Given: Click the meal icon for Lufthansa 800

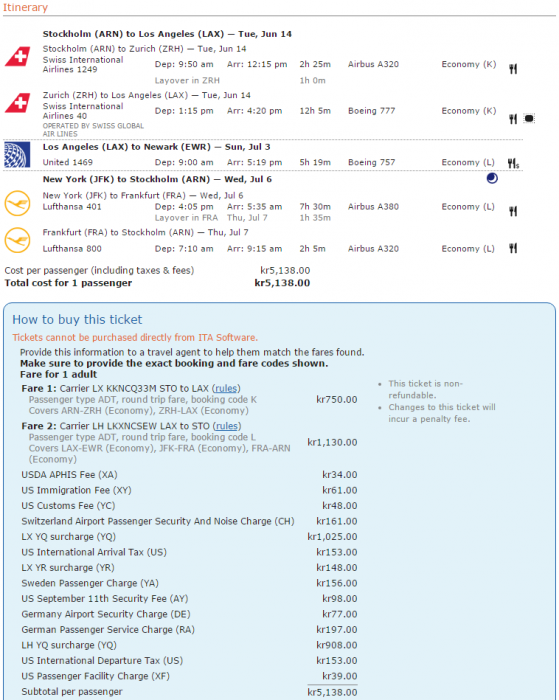Looking at the screenshot, I should [x=513, y=248].
